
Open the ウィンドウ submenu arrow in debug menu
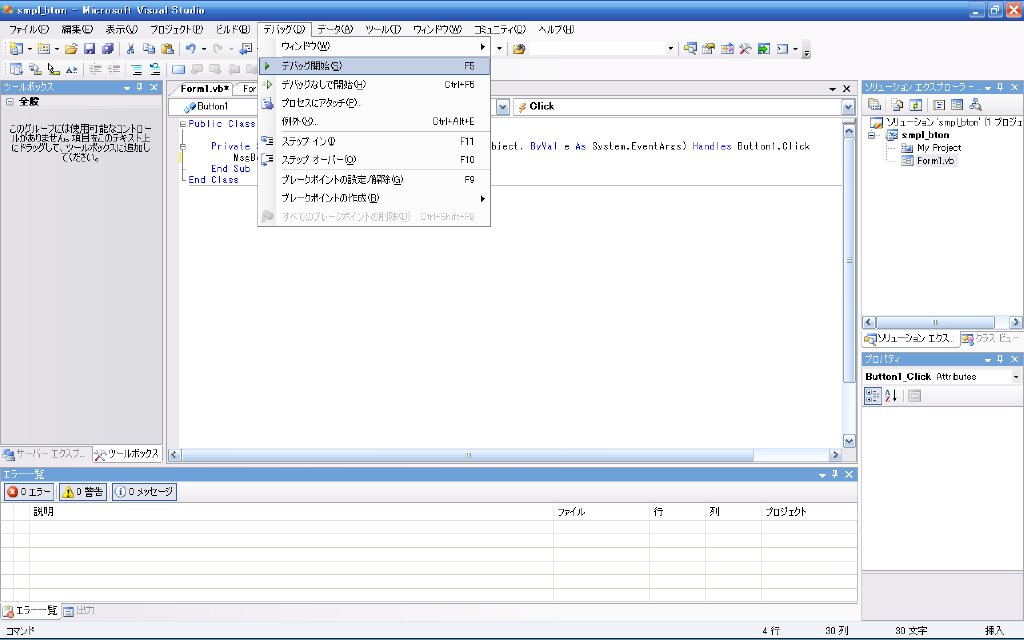[483, 46]
